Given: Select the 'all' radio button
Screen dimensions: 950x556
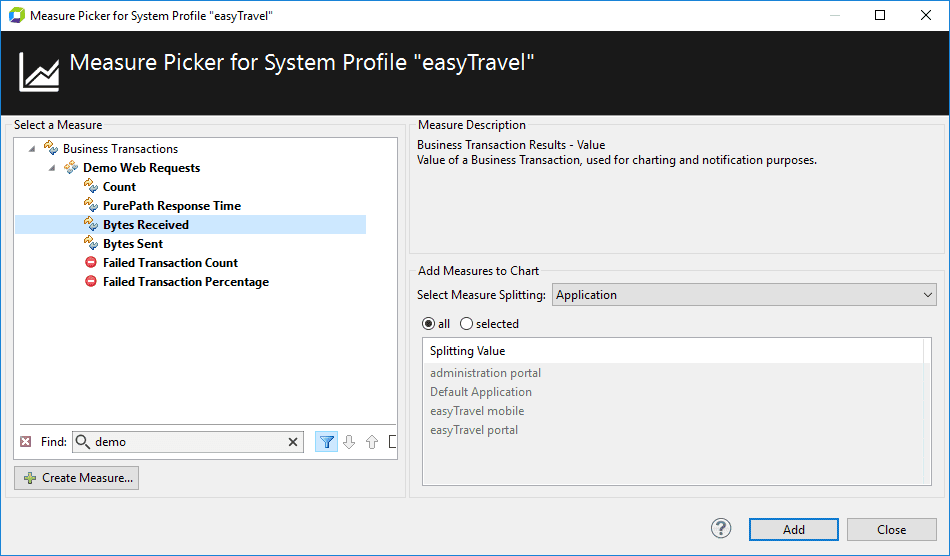Looking at the screenshot, I should point(428,323).
